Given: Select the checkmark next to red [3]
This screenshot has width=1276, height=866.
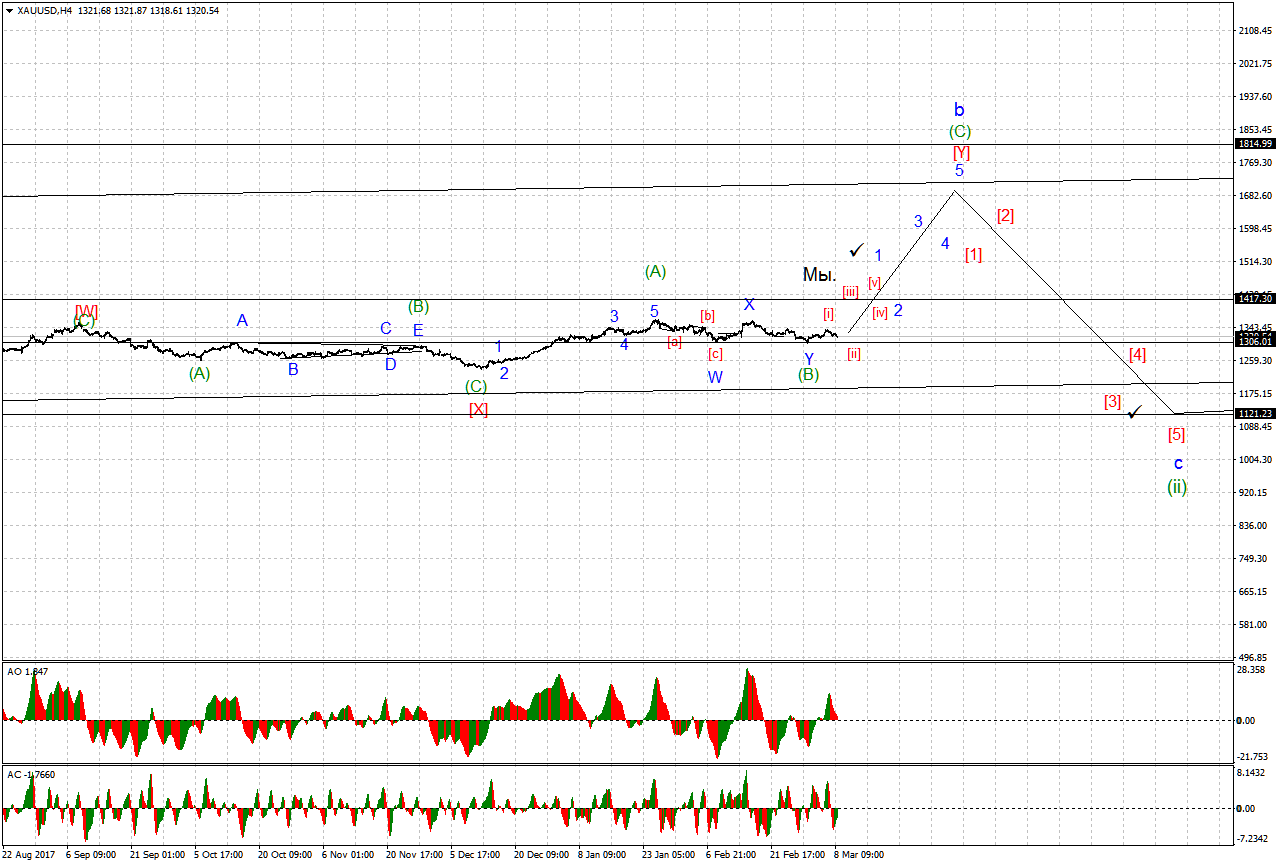Looking at the screenshot, I should [x=1134, y=412].
